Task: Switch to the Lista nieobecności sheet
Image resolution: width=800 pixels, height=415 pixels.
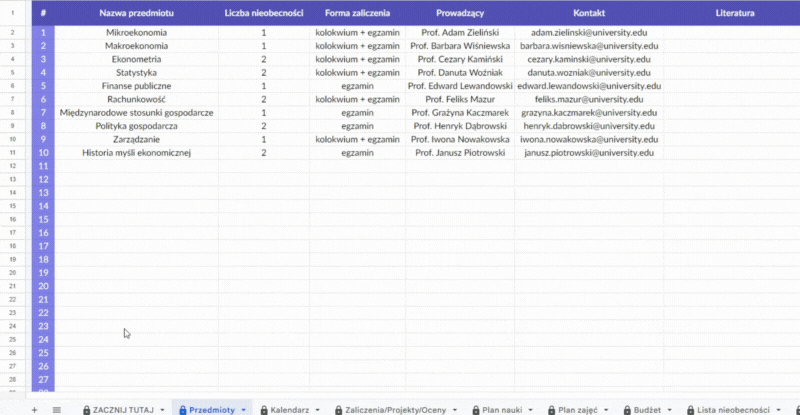Action: pyautogui.click(x=733, y=410)
